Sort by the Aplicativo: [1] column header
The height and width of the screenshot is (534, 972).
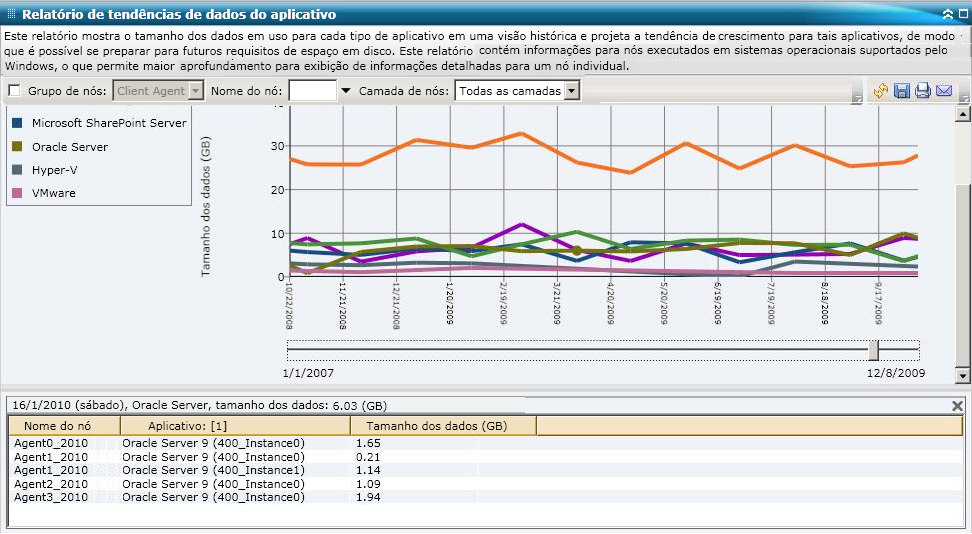(236, 426)
